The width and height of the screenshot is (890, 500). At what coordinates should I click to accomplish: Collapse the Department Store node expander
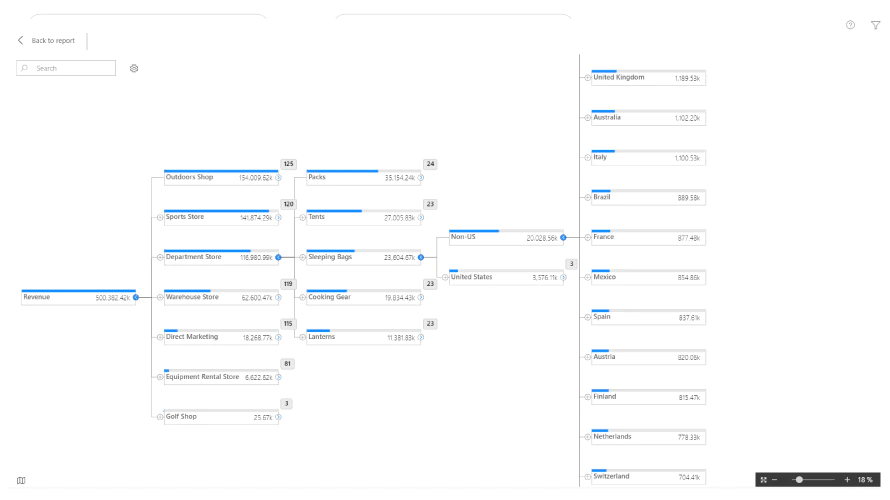[x=278, y=258]
